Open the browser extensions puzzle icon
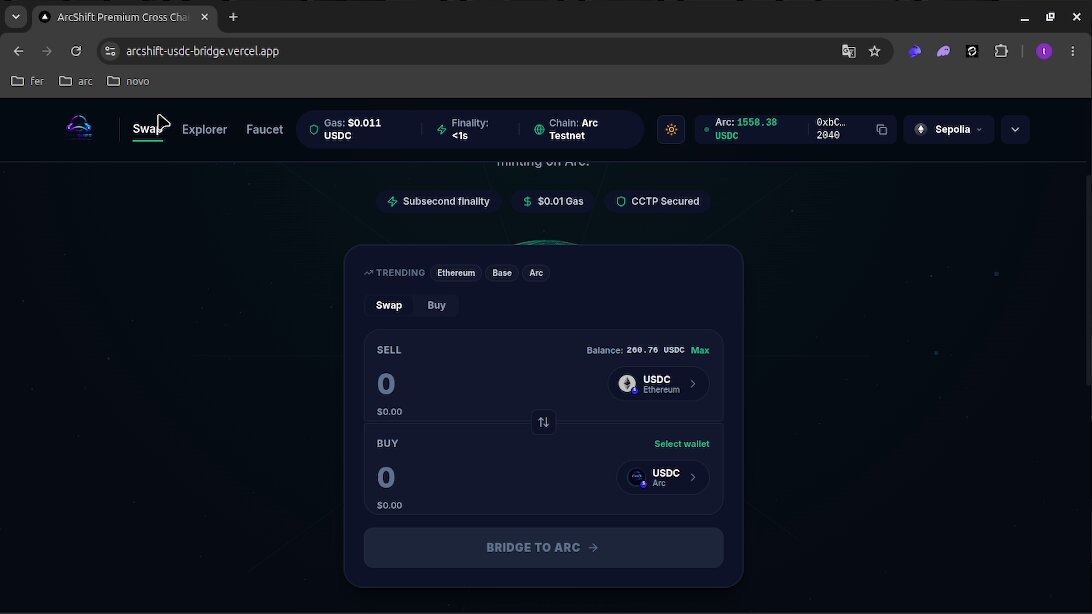This screenshot has height=614, width=1092. tap(1001, 51)
